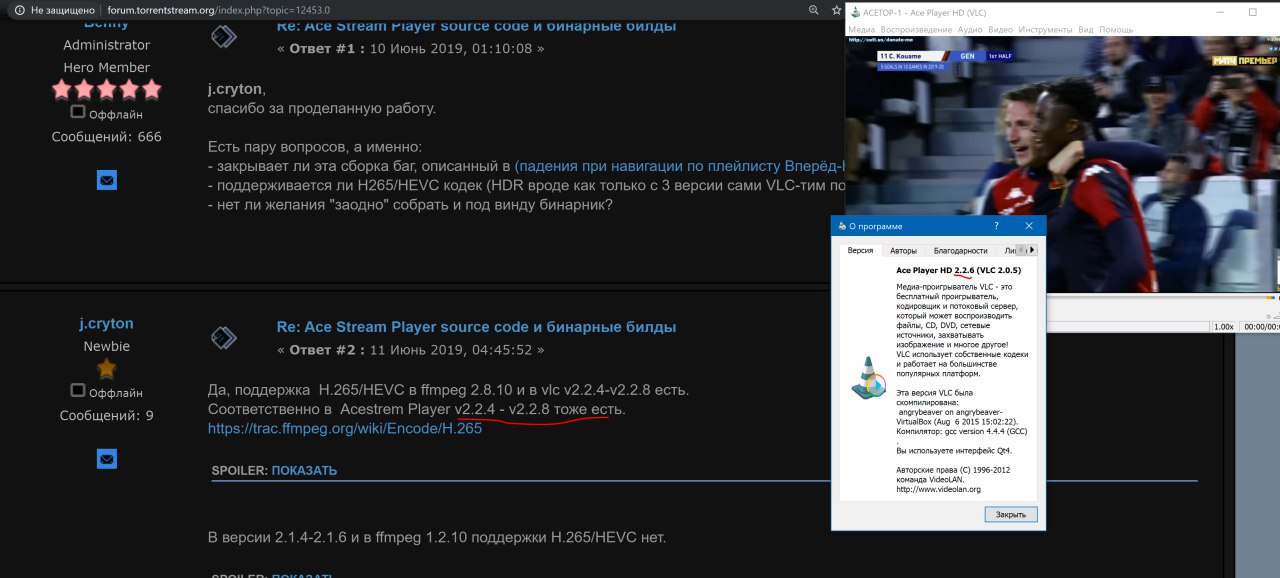Click the right tab-scroll arrow in the About dialog
1280x578 pixels.
[1032, 250]
